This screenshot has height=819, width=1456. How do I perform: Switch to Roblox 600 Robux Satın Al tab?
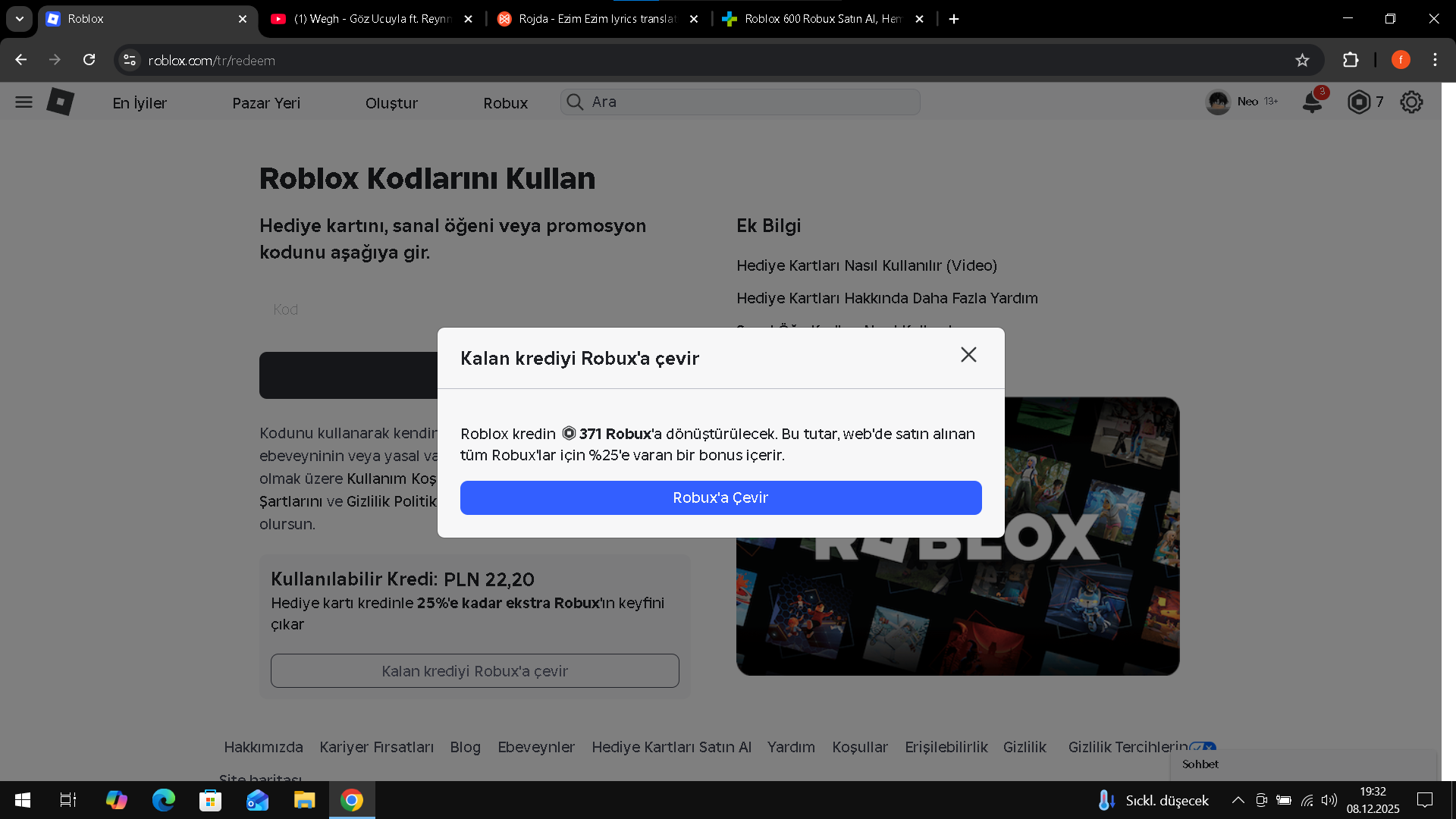click(x=823, y=19)
